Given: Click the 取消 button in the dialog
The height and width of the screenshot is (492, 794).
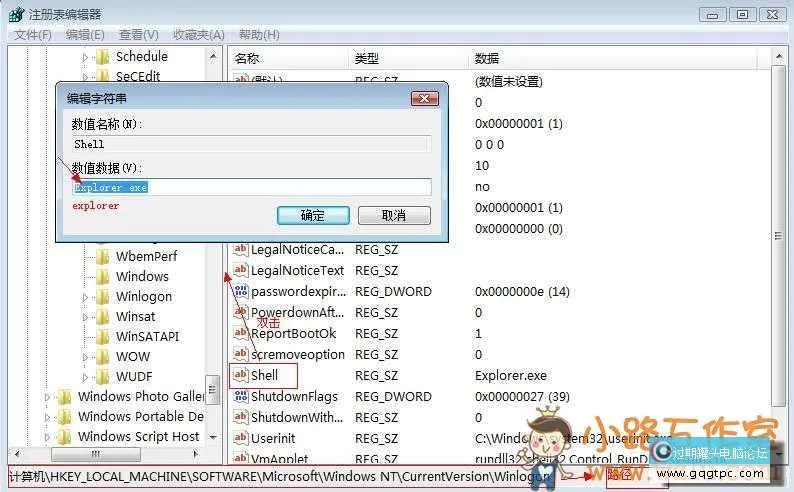Looking at the screenshot, I should 394,216.
